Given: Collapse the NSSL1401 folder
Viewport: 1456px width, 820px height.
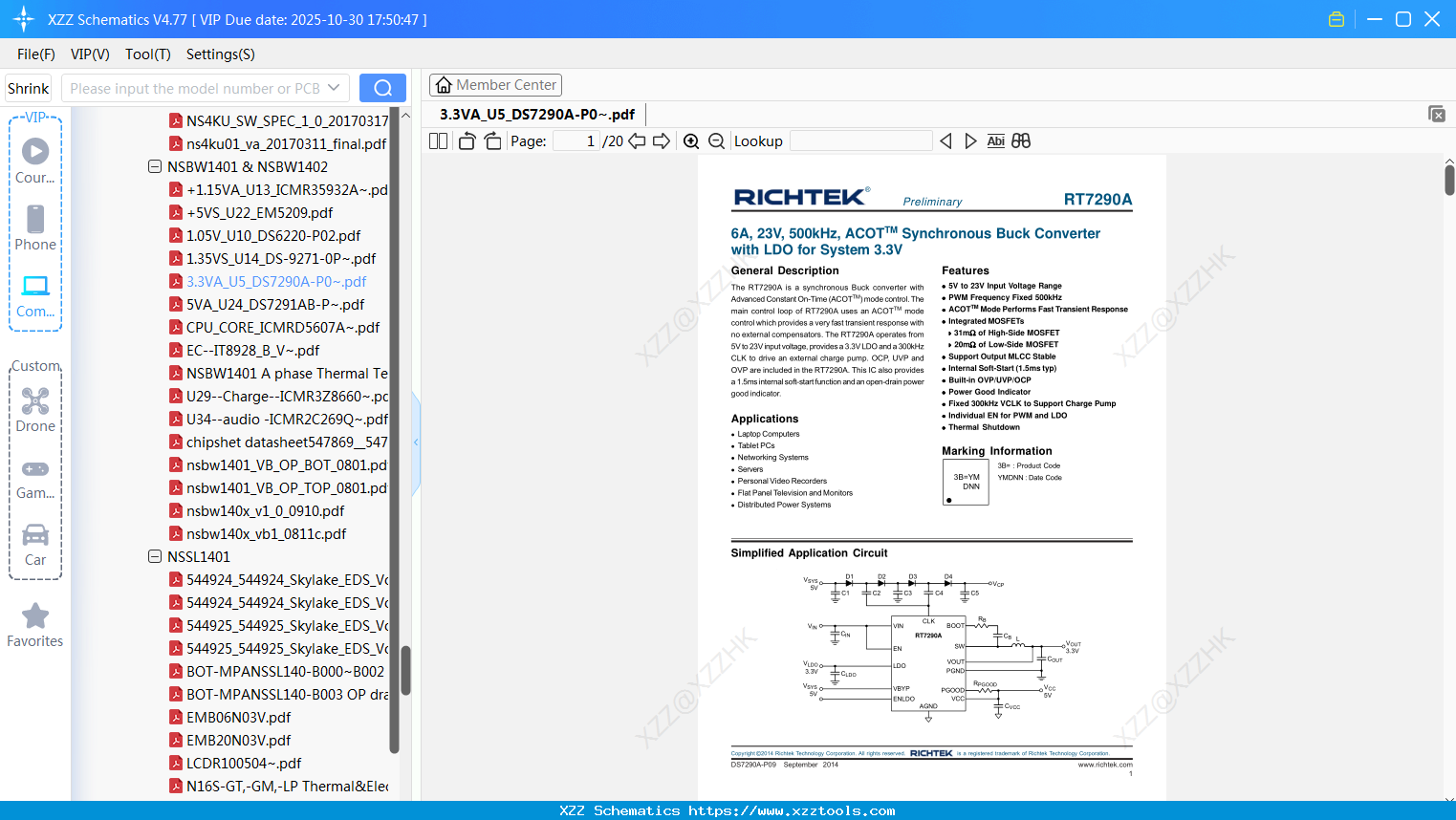Looking at the screenshot, I should (x=155, y=556).
